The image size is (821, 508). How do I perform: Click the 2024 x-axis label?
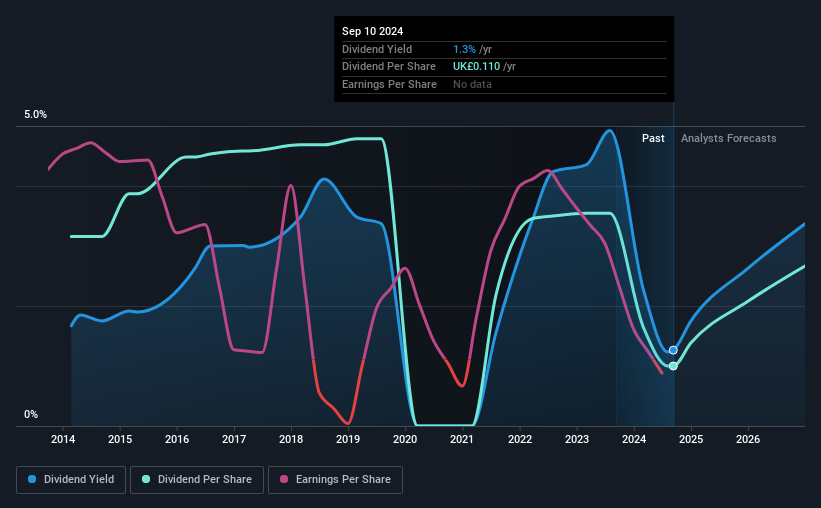pos(634,439)
